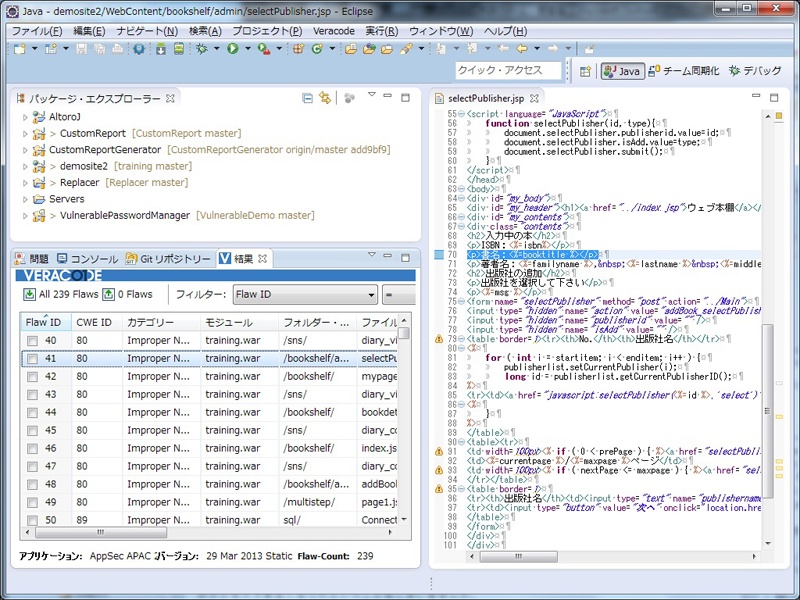Check the box for Flaw ID 44
This screenshot has width=800, height=600.
pyautogui.click(x=32, y=413)
